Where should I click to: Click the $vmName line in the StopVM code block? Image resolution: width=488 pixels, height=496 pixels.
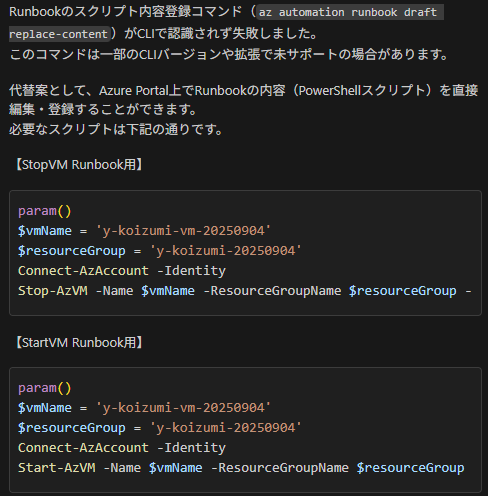coord(144,231)
